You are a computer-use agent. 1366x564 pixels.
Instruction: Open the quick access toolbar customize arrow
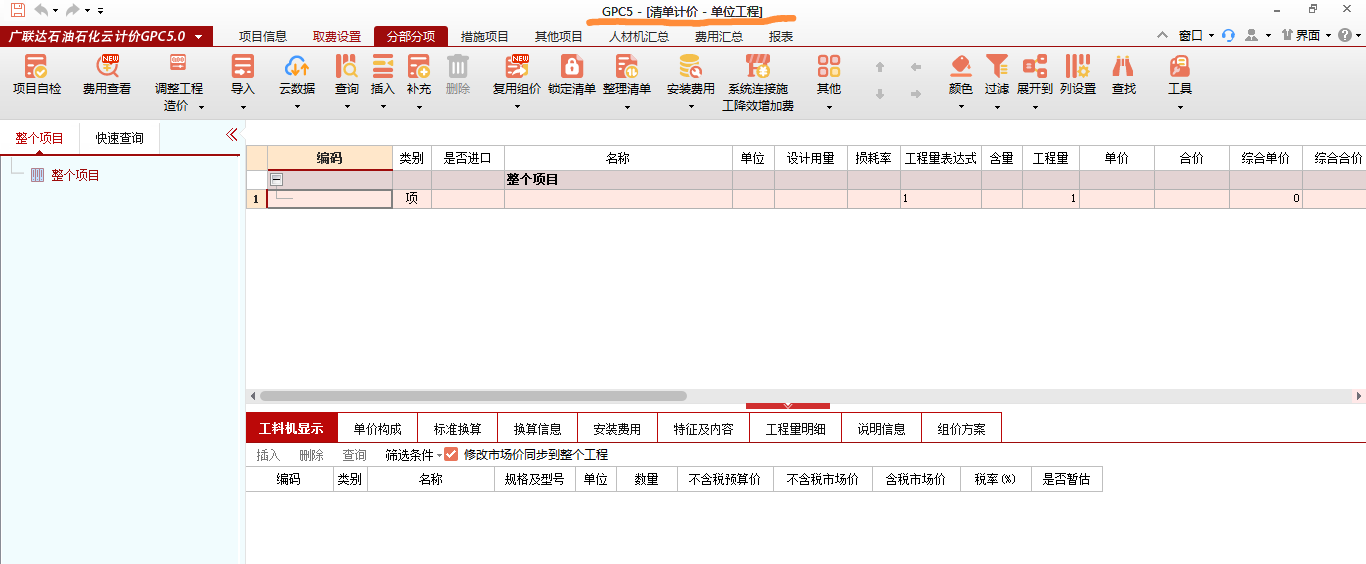(101, 10)
